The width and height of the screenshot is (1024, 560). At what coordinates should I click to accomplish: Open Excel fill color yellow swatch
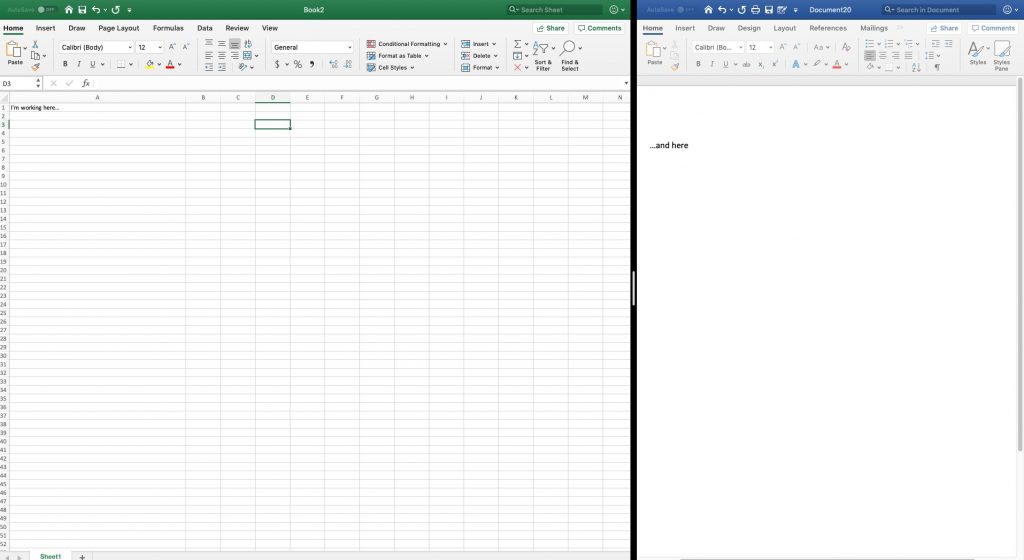[150, 64]
